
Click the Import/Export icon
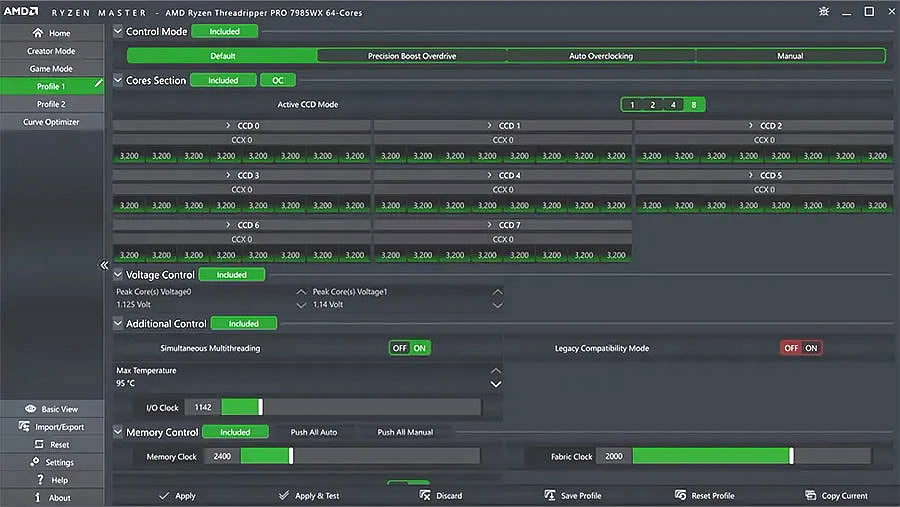[24, 426]
